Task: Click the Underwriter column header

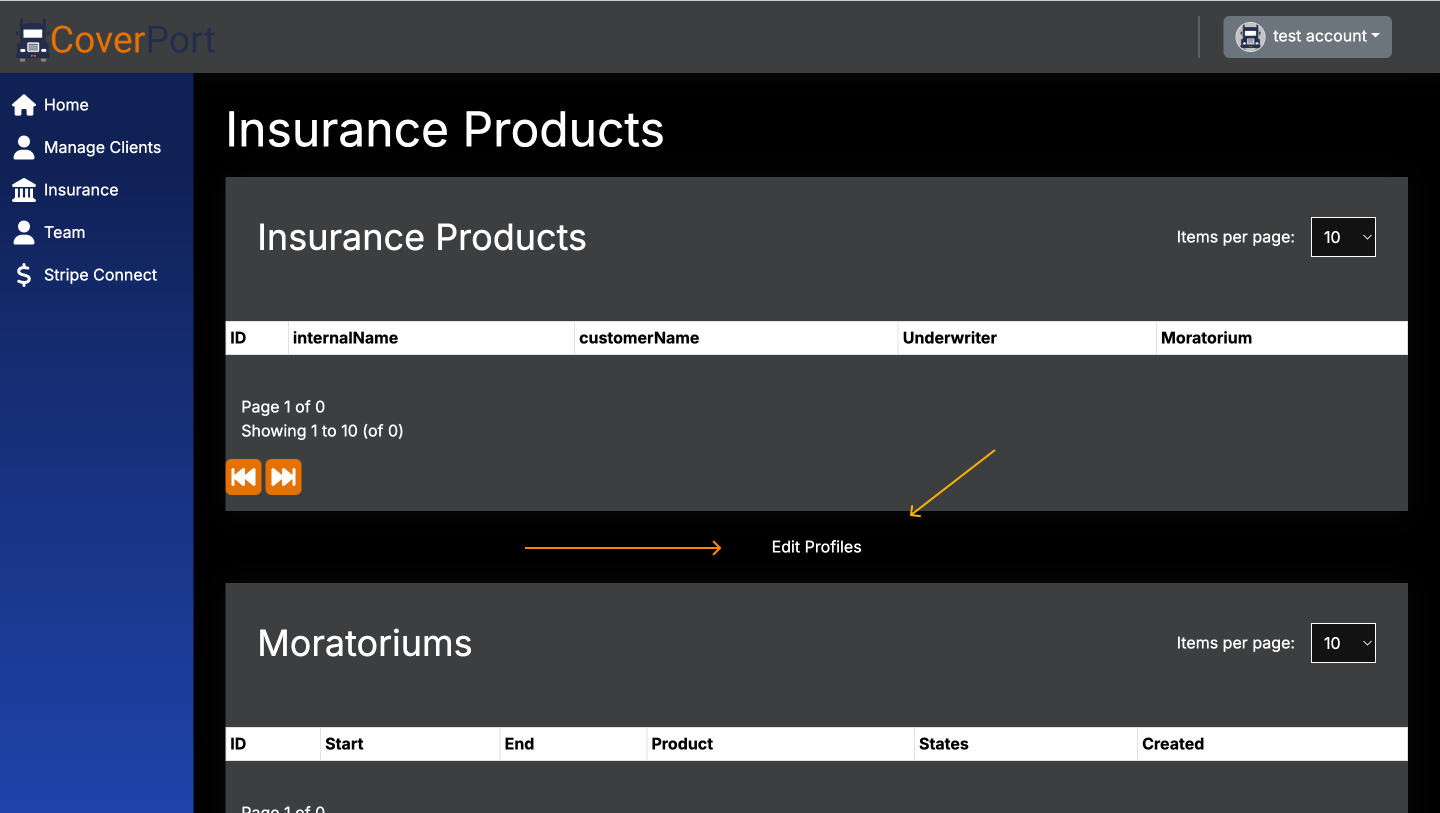Action: pyautogui.click(x=949, y=337)
